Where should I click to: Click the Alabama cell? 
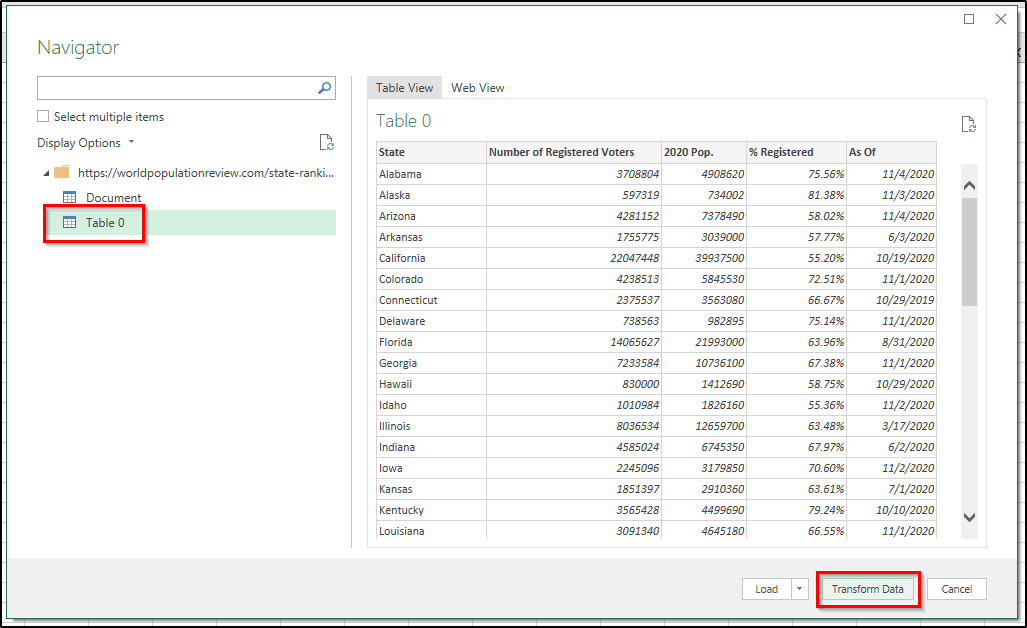click(431, 174)
